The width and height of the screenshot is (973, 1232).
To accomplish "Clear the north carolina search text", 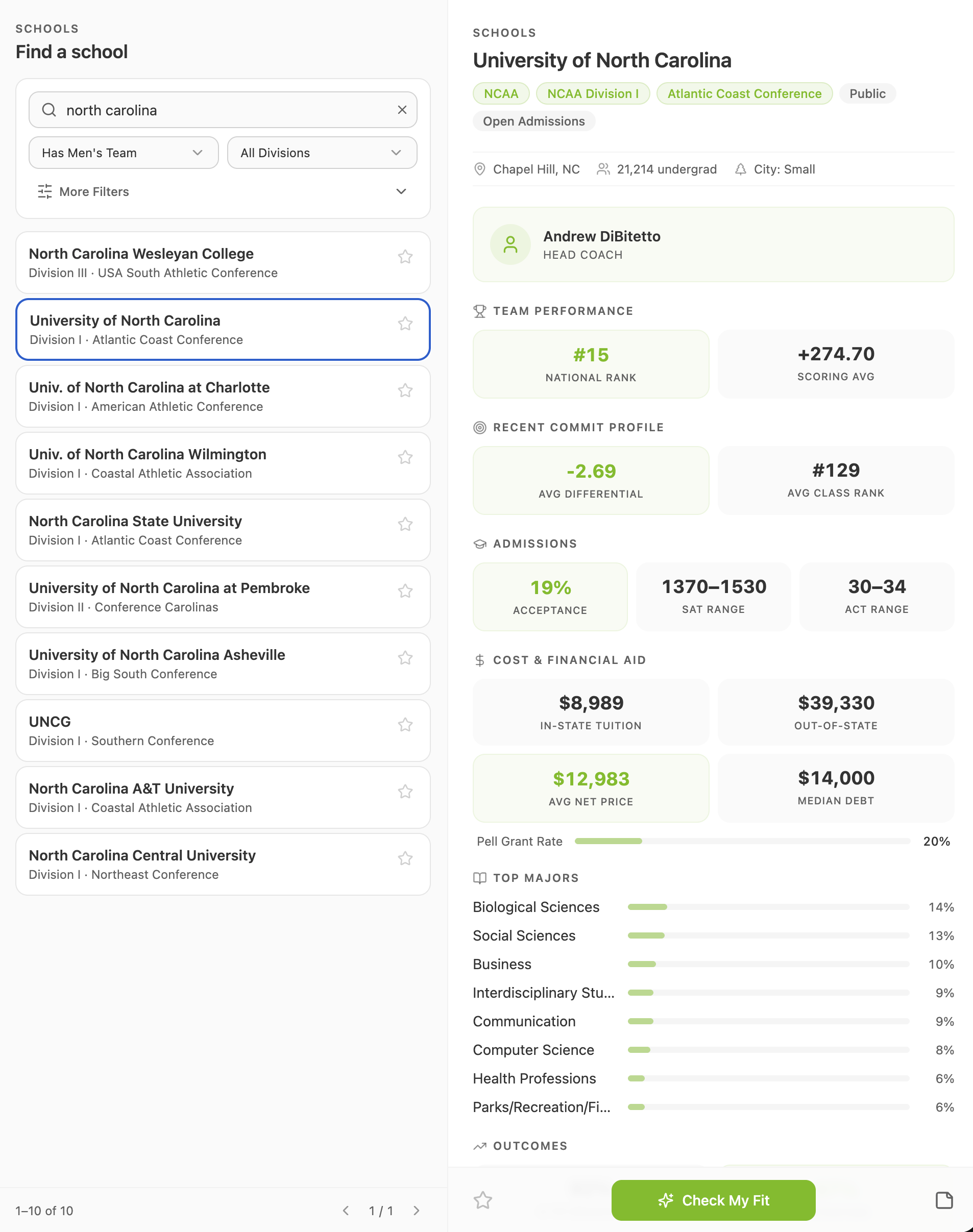I will click(402, 110).
